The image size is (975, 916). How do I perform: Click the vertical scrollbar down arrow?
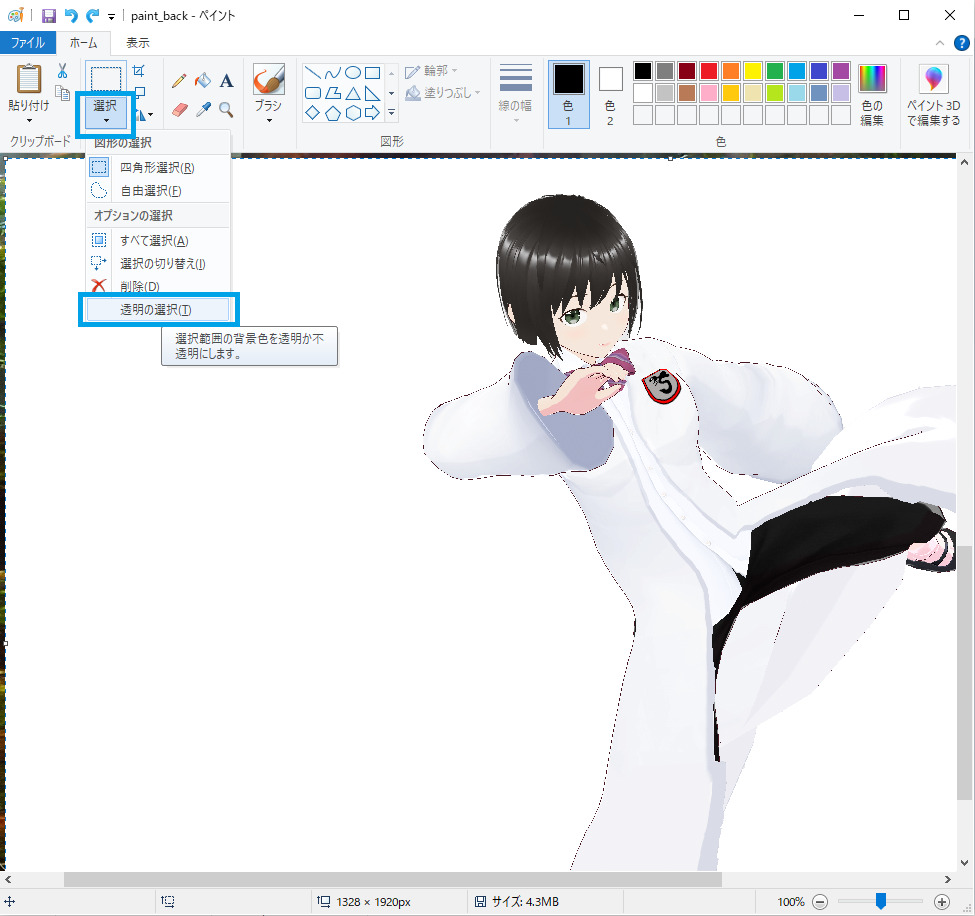tap(964, 863)
